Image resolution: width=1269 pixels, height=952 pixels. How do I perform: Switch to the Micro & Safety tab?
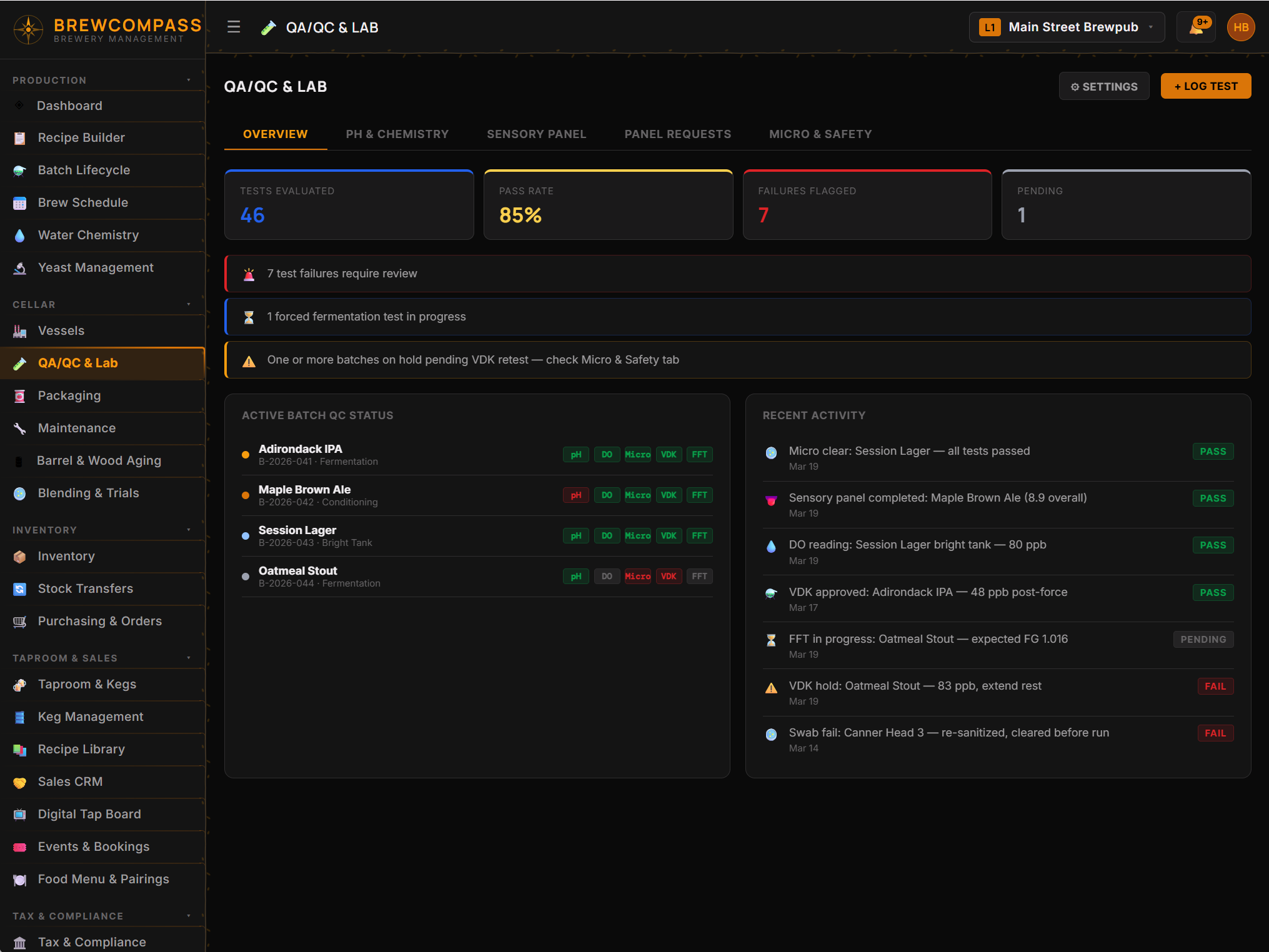[x=820, y=134]
